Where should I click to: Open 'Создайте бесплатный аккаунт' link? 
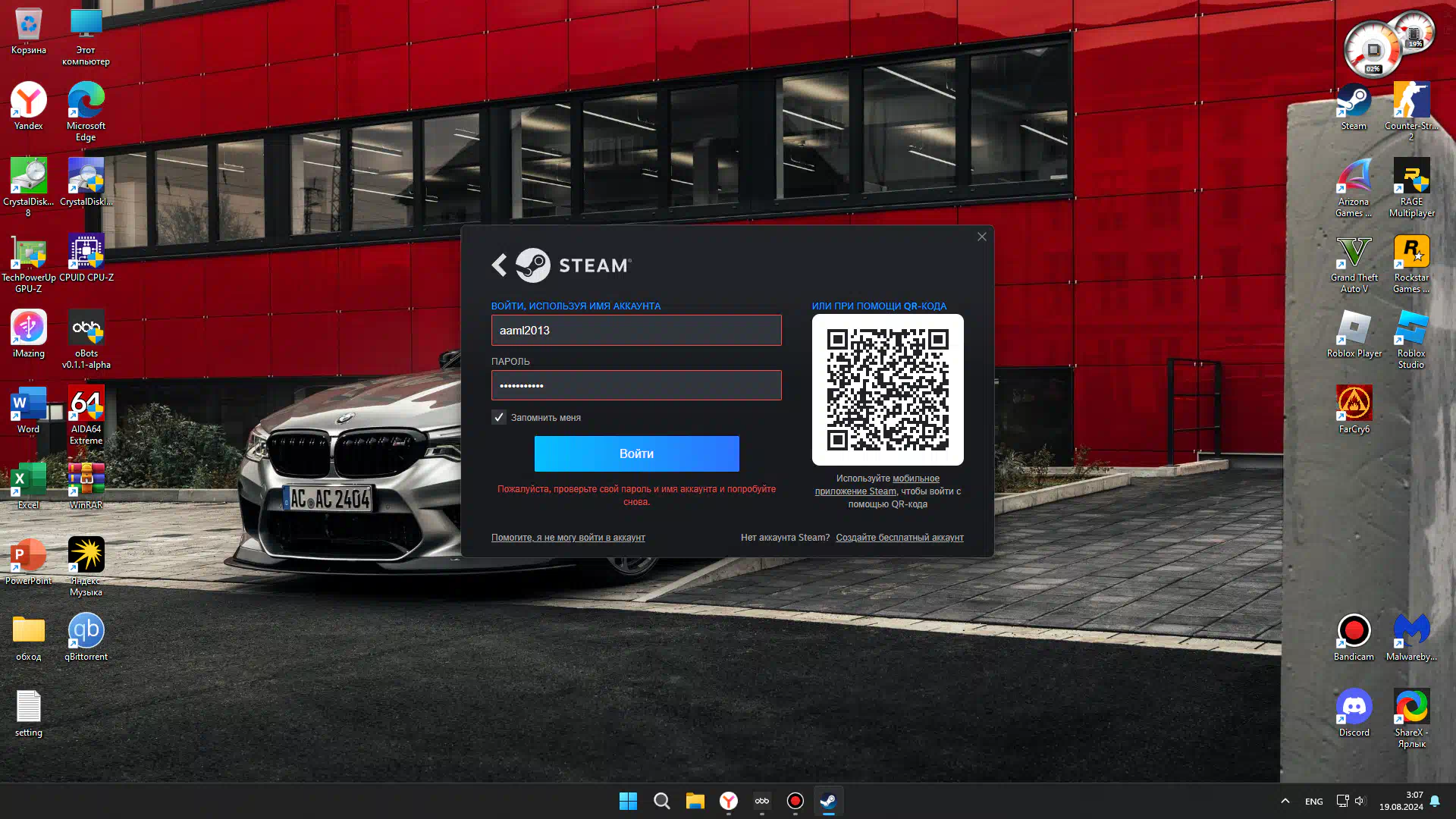click(899, 538)
